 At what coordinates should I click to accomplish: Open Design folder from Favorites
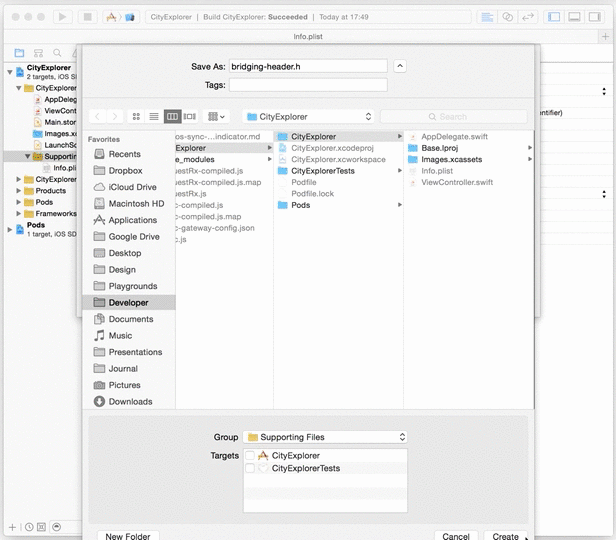pos(129,269)
